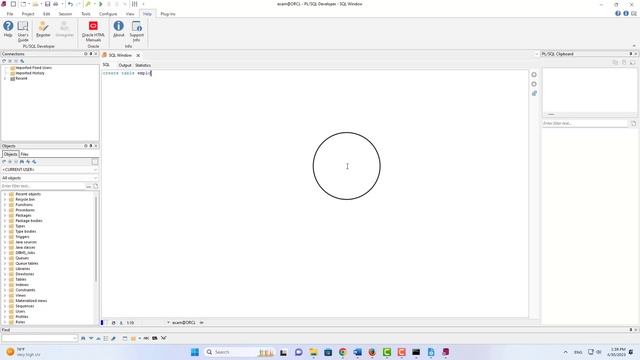640x360 pixels.
Task: Switch to the Statistics tab
Action: coord(143,65)
